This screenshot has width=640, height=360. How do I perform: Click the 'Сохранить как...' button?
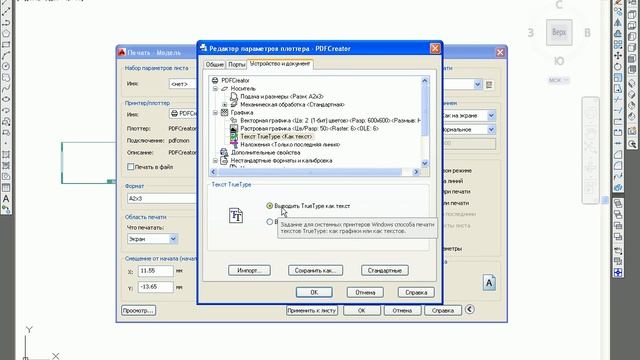(316, 271)
